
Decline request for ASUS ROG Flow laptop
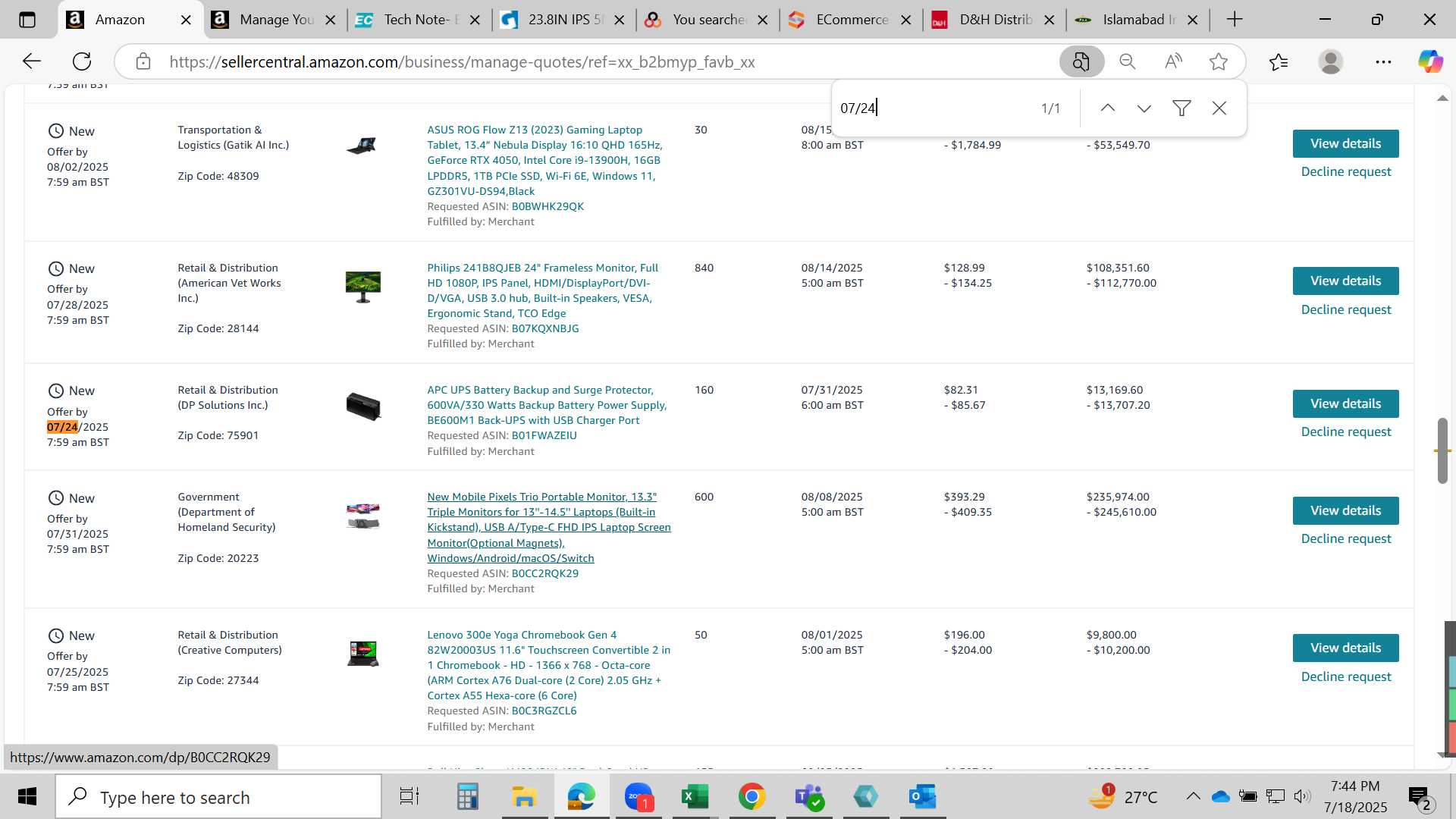click(1346, 172)
